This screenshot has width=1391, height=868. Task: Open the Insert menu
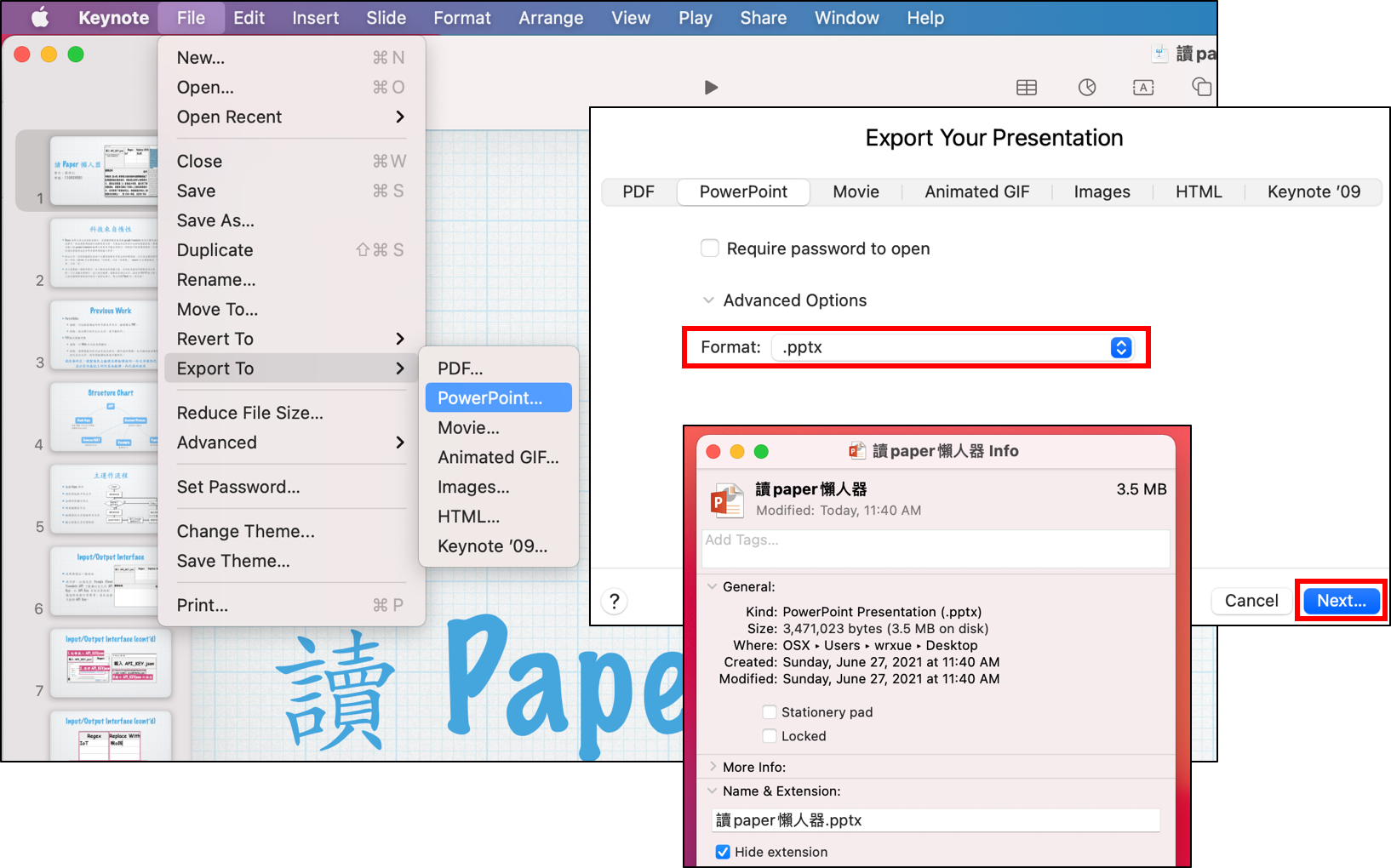point(315,18)
